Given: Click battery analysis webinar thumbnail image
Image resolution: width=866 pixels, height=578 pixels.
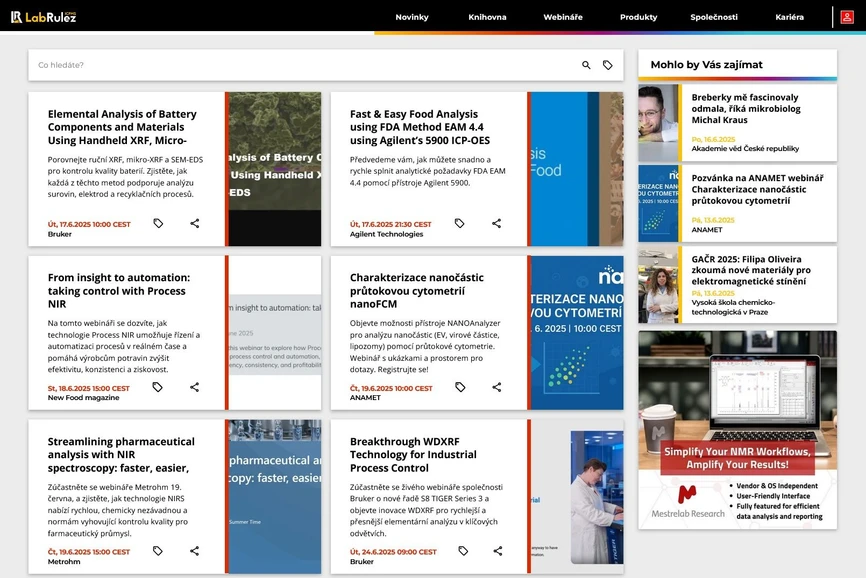Looking at the screenshot, I should (274, 169).
